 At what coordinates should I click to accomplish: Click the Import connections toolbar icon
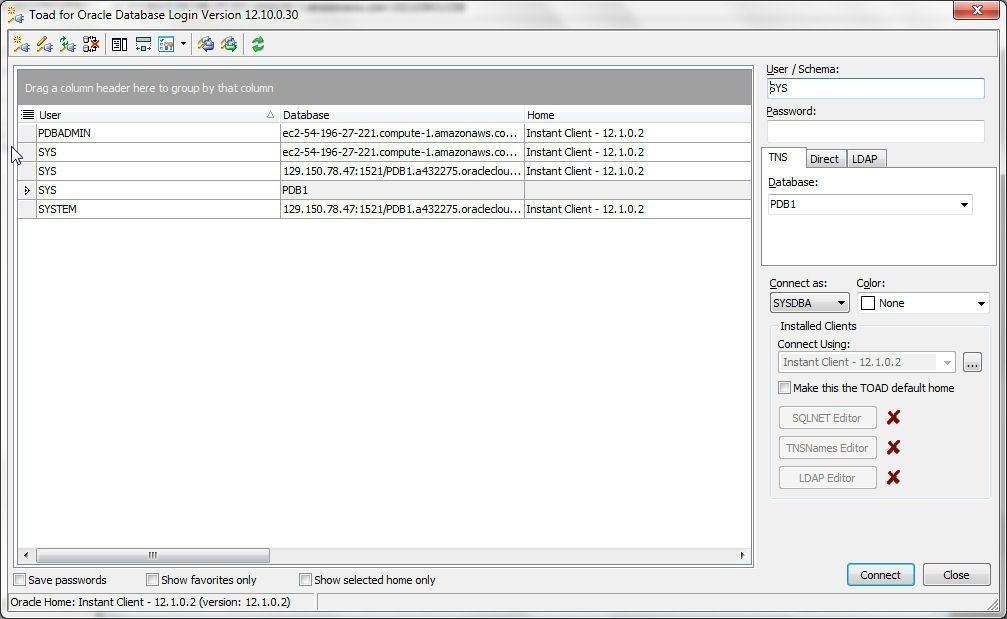tap(206, 44)
